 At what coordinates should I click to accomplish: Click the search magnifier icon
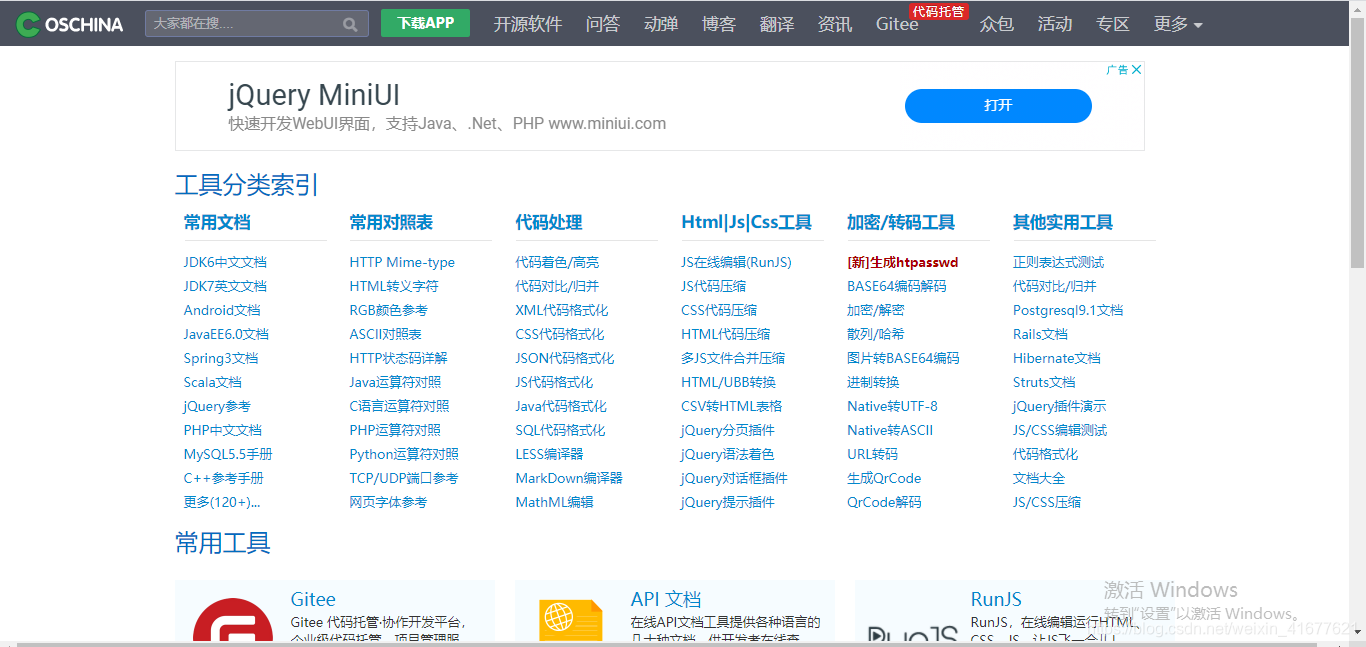coord(350,24)
